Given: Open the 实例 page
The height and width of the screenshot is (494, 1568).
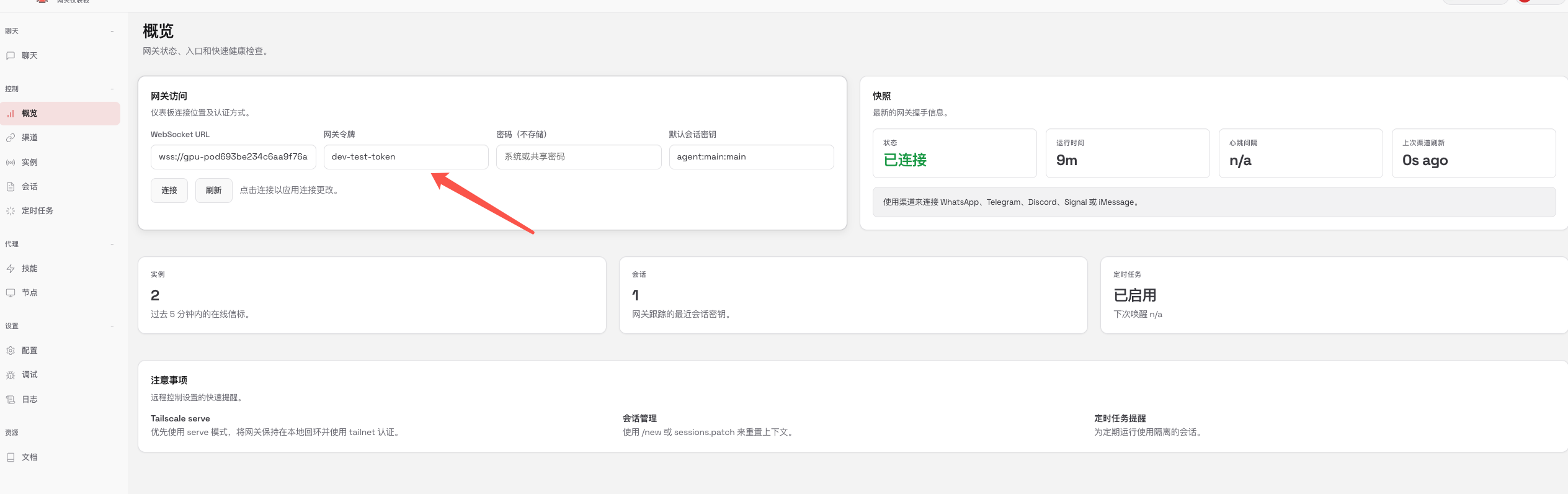Looking at the screenshot, I should [60, 163].
